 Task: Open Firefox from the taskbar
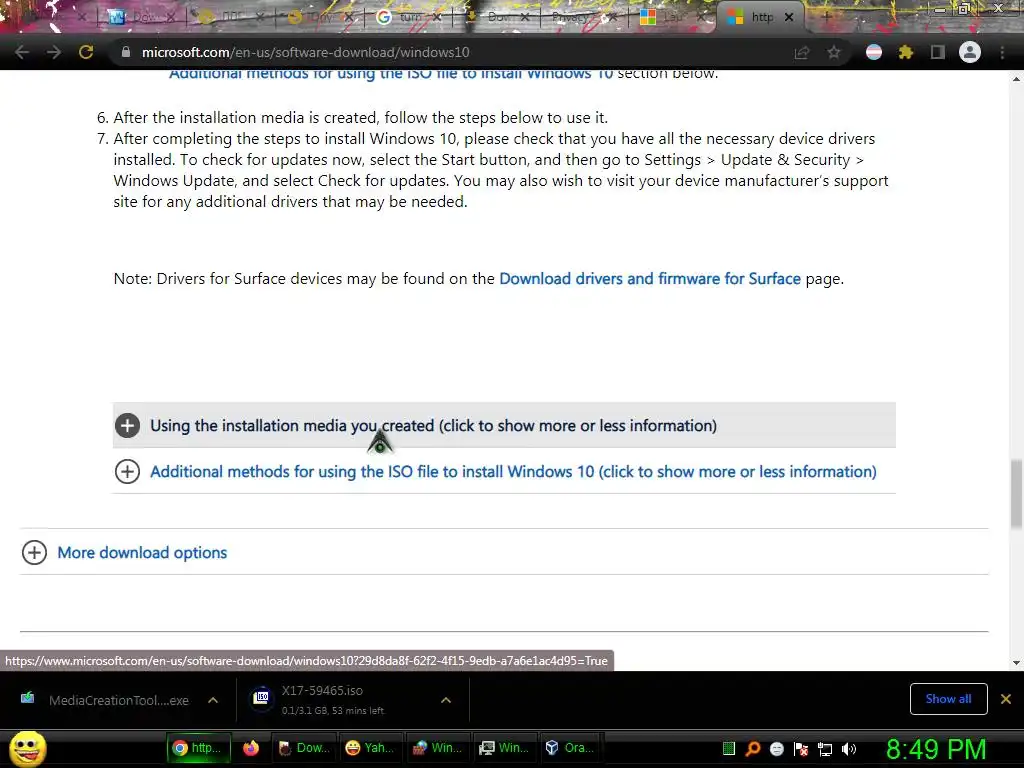click(x=251, y=748)
